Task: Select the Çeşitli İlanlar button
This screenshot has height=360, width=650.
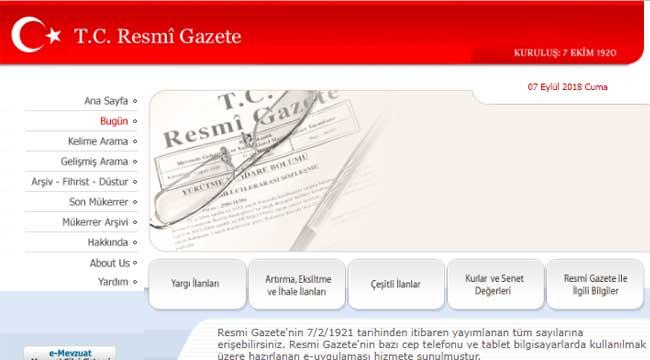Action: (396, 284)
